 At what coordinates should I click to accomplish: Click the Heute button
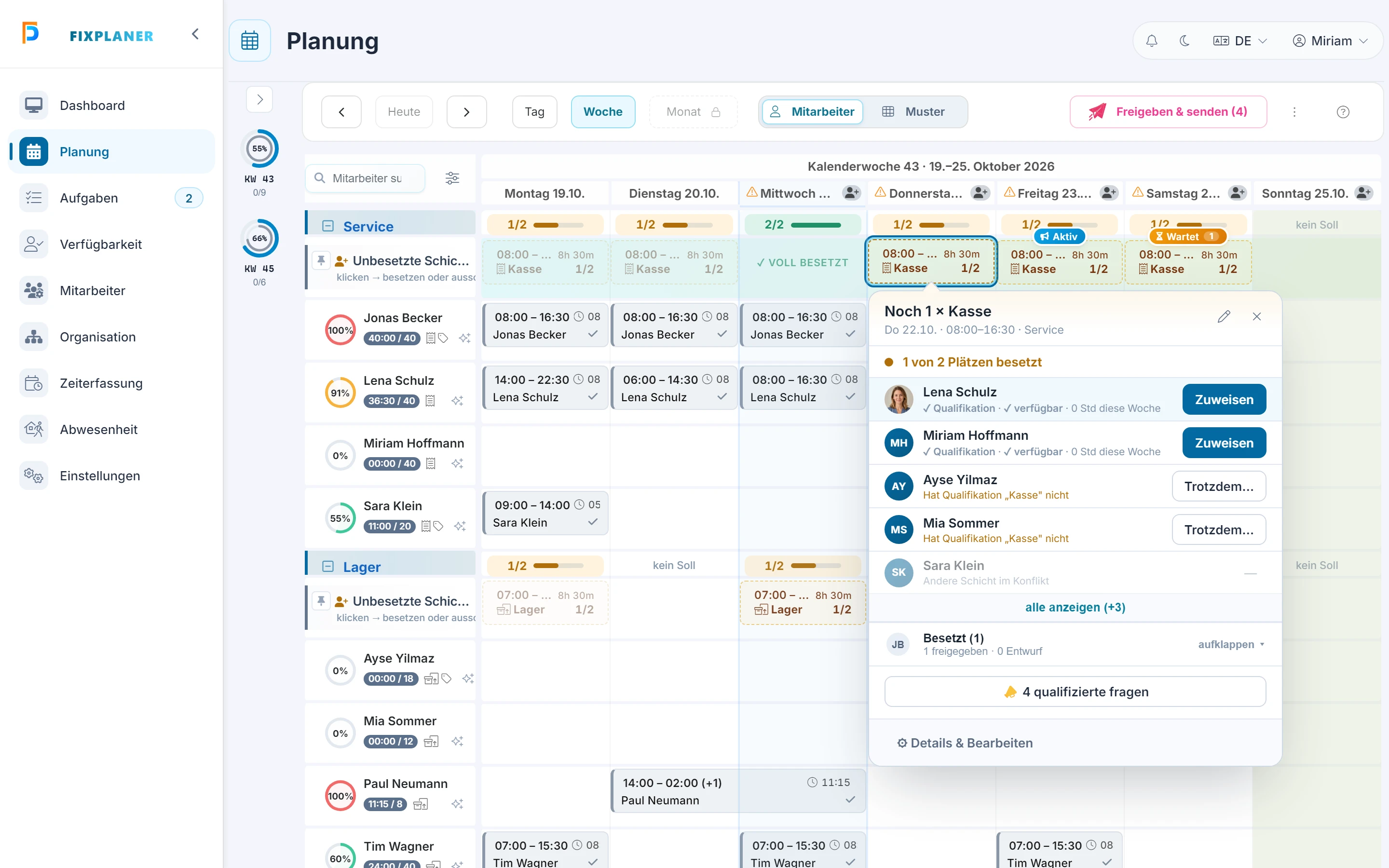404,112
